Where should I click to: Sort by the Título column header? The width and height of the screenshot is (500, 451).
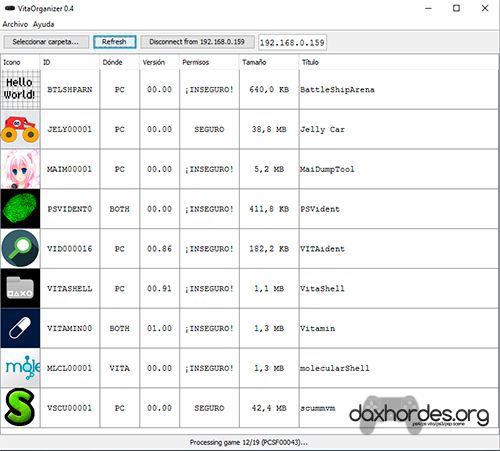click(x=399, y=62)
